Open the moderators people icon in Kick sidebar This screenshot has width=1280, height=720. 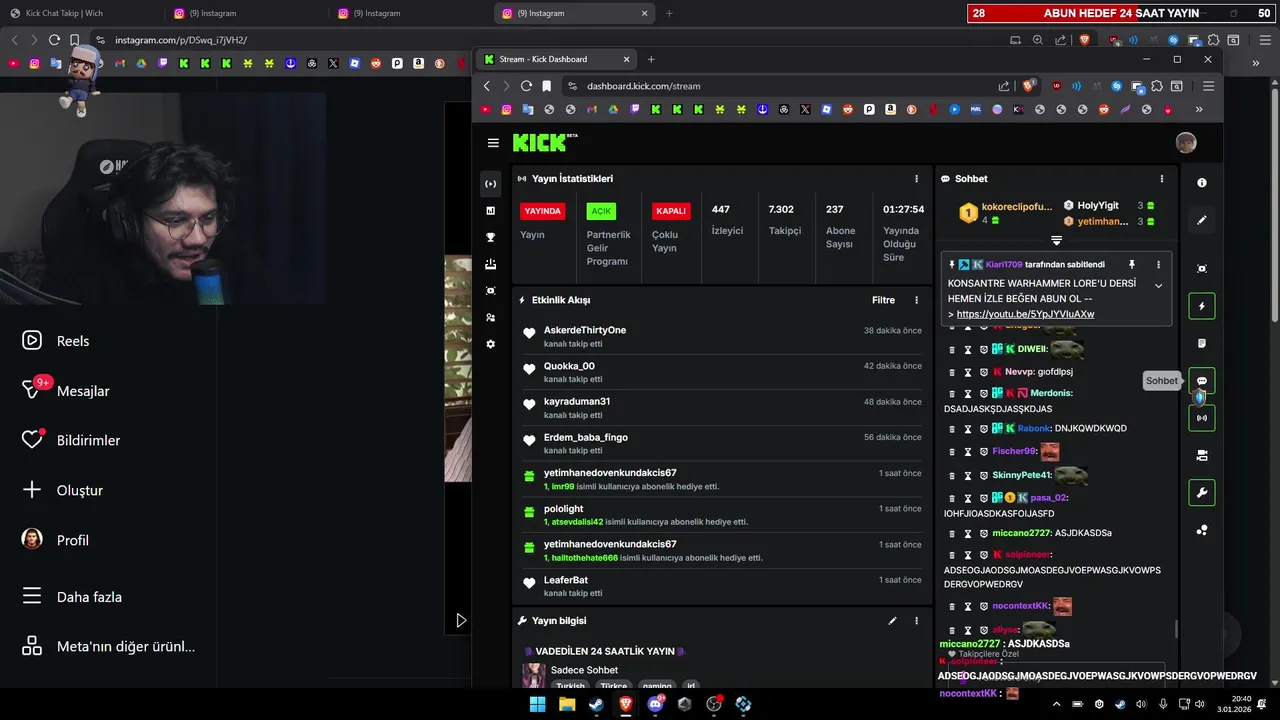click(490, 317)
